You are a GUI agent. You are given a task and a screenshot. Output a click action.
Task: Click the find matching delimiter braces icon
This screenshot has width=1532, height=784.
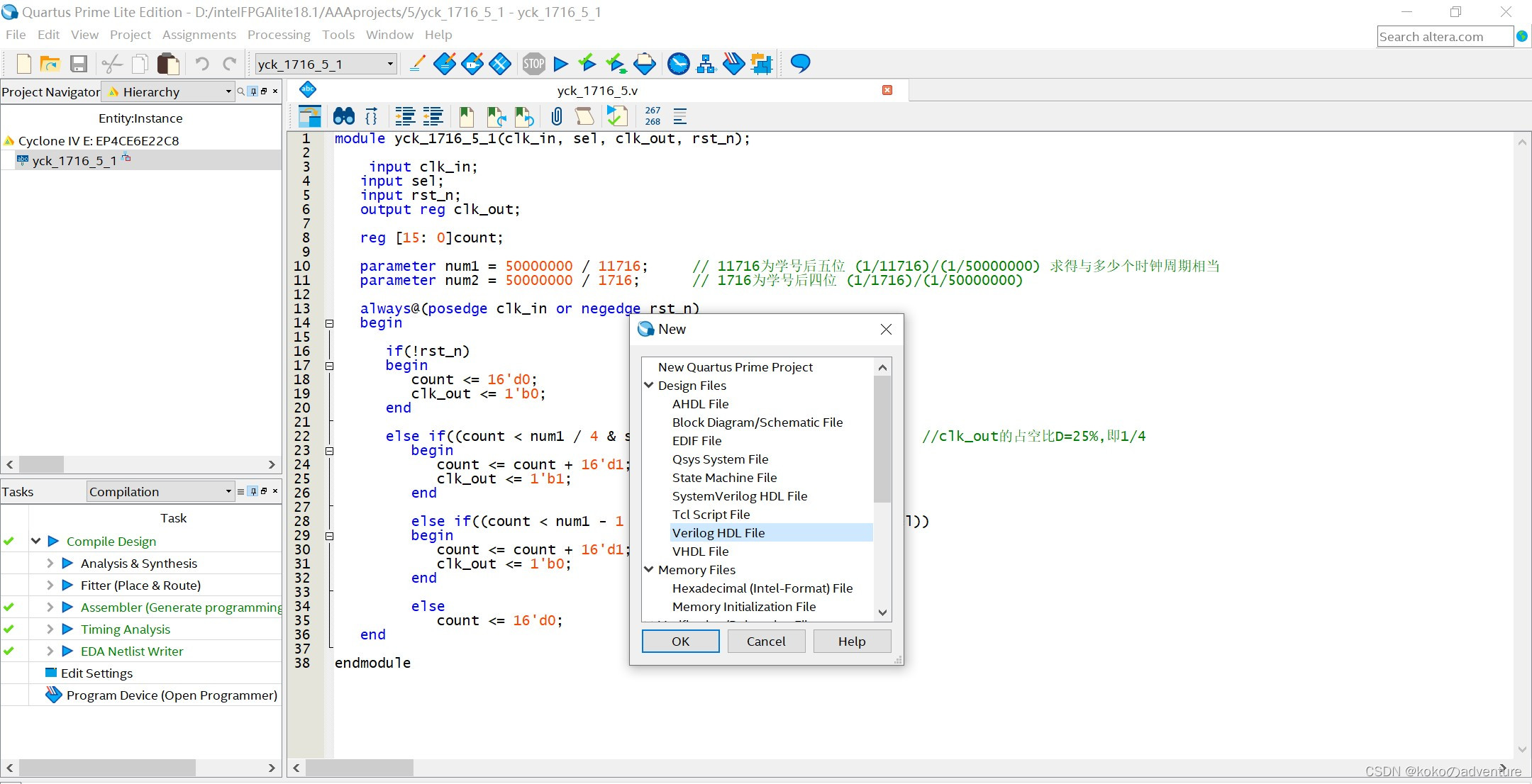(x=371, y=116)
